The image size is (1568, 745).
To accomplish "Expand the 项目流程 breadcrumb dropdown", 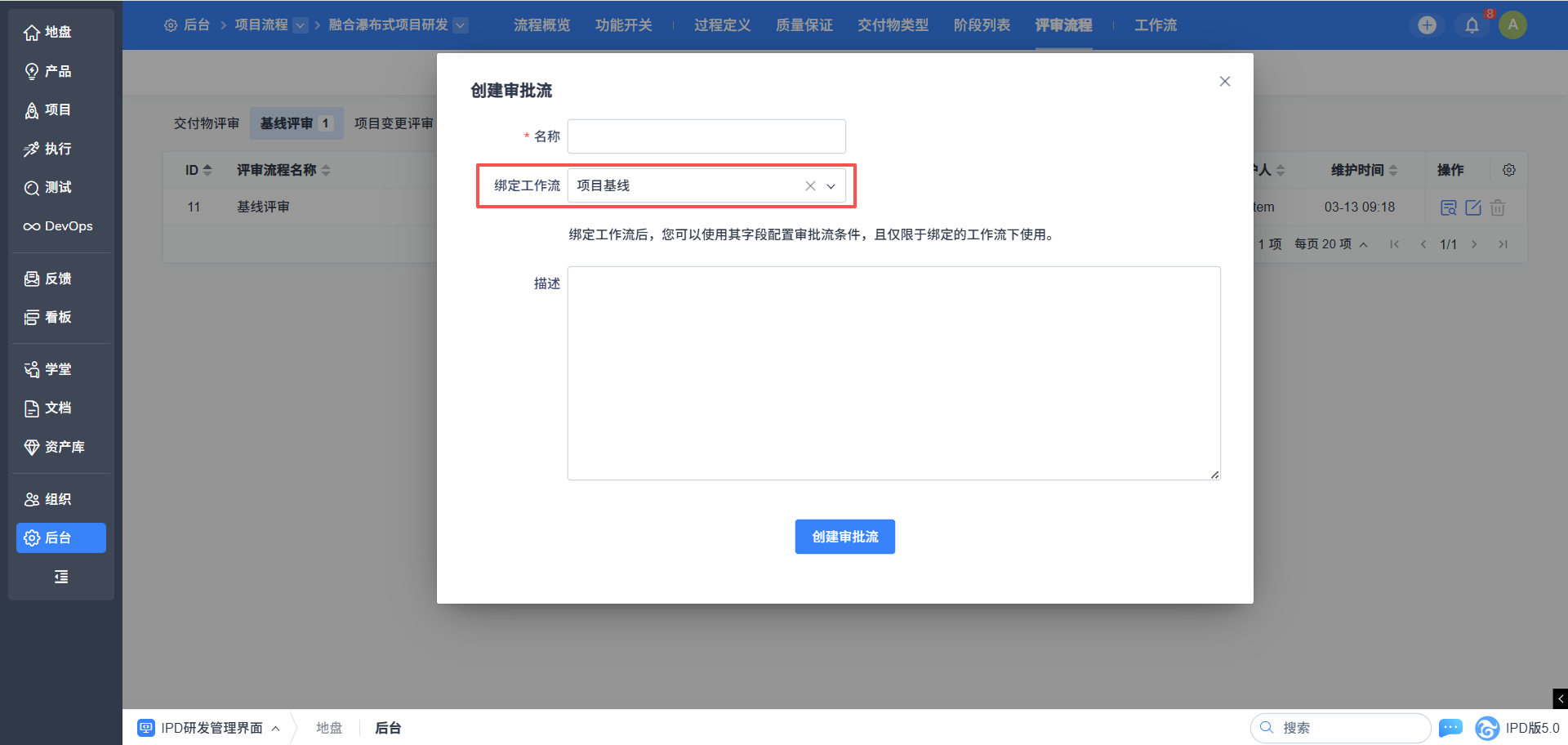I will click(x=301, y=25).
